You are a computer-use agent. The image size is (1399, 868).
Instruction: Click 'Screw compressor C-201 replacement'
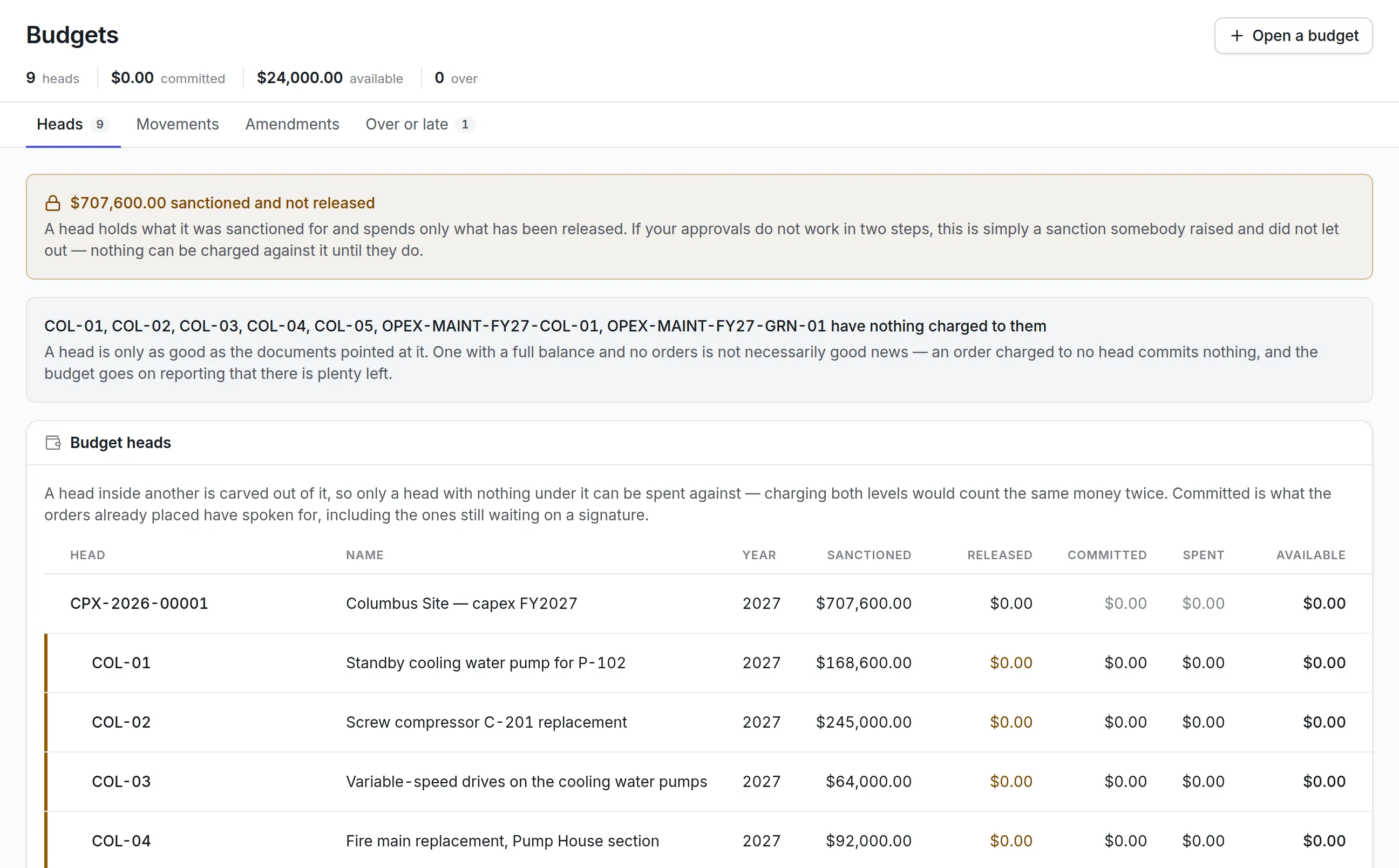pyautogui.click(x=486, y=722)
